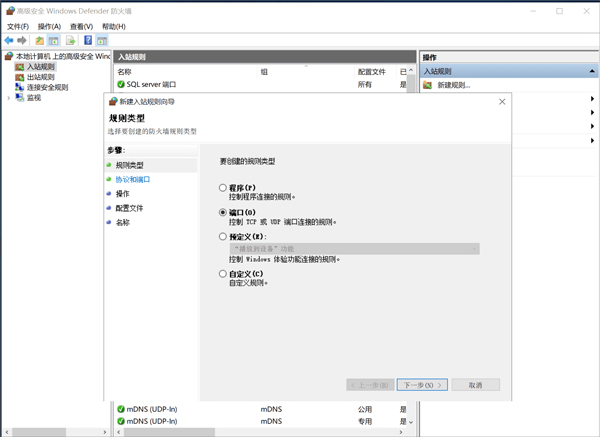Select mDNS (UDP-In) rule with 公用 profile

pos(260,409)
